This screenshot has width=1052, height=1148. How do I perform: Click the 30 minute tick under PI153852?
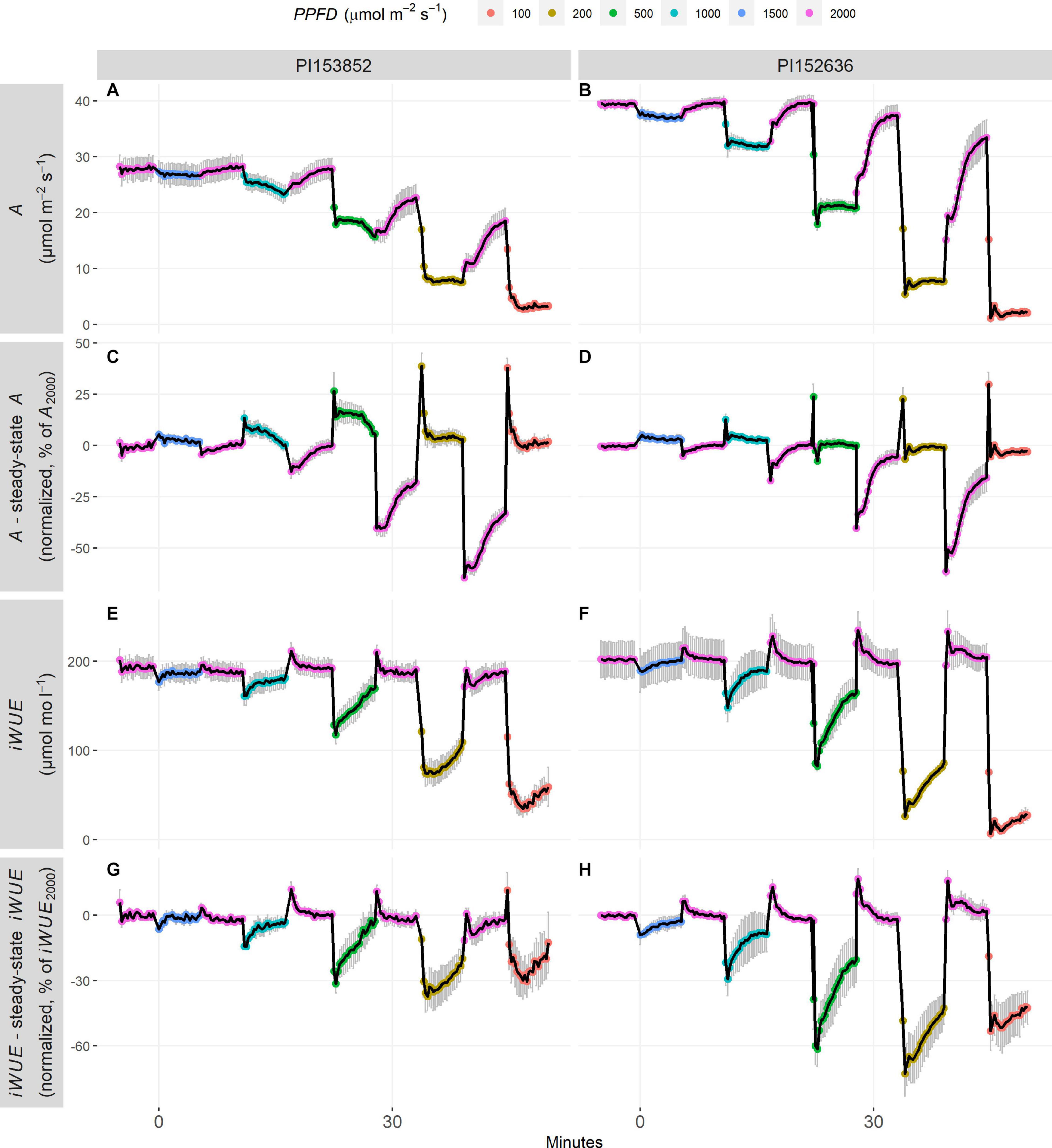392,1122
